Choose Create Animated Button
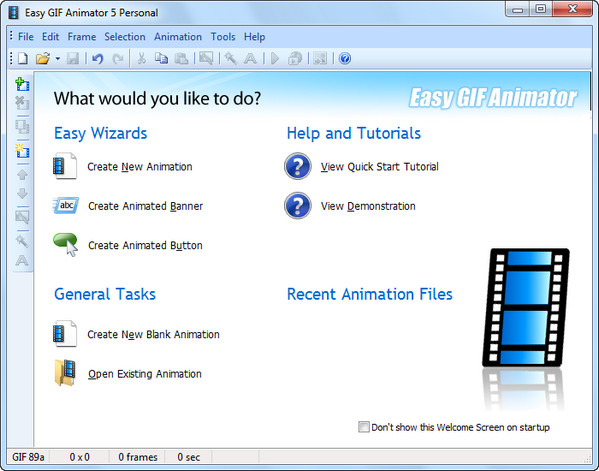Image resolution: width=599 pixels, height=471 pixels. pyautogui.click(x=145, y=246)
